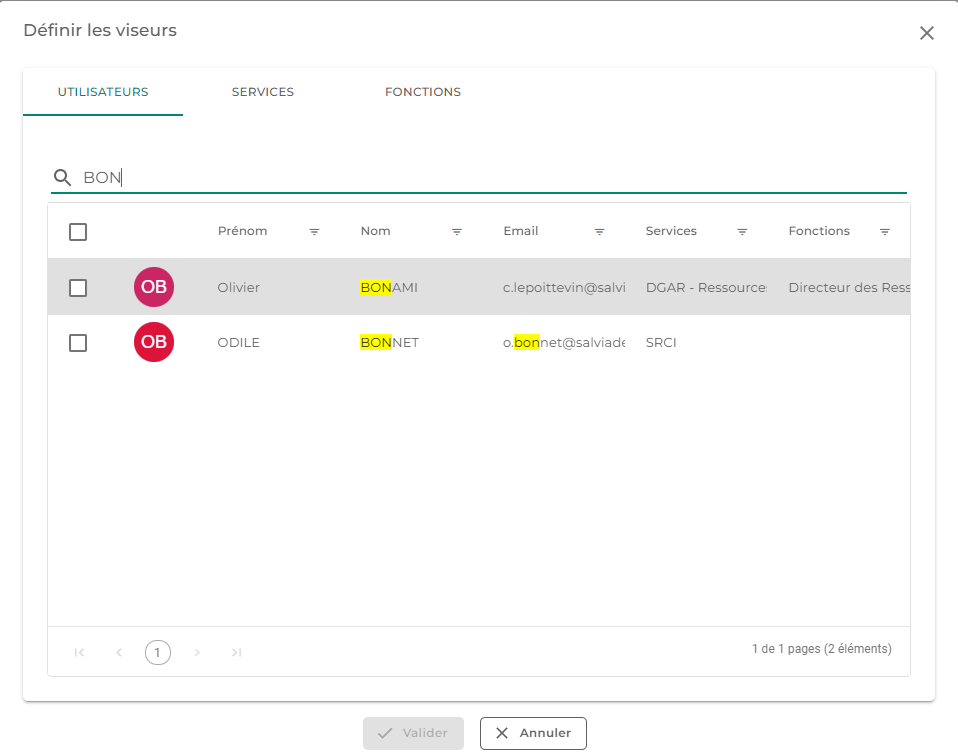The width and height of the screenshot is (958, 754).
Task: Open the Nom column filter icon
Action: [456, 232]
